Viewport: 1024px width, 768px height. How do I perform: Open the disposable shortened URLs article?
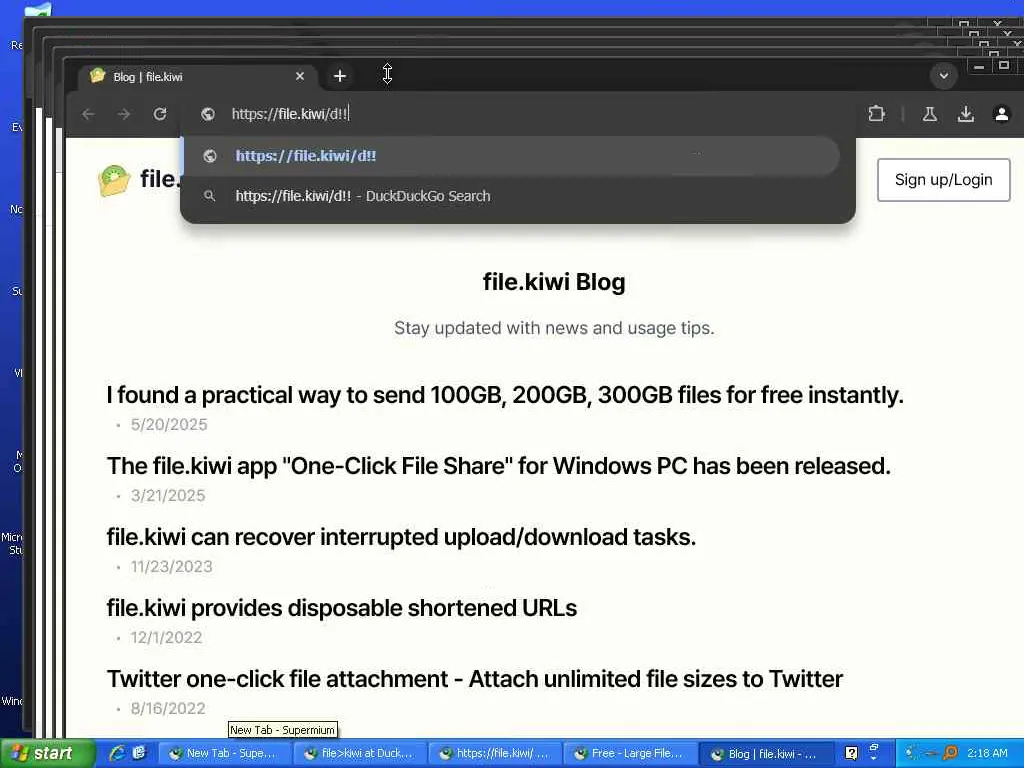(342, 608)
